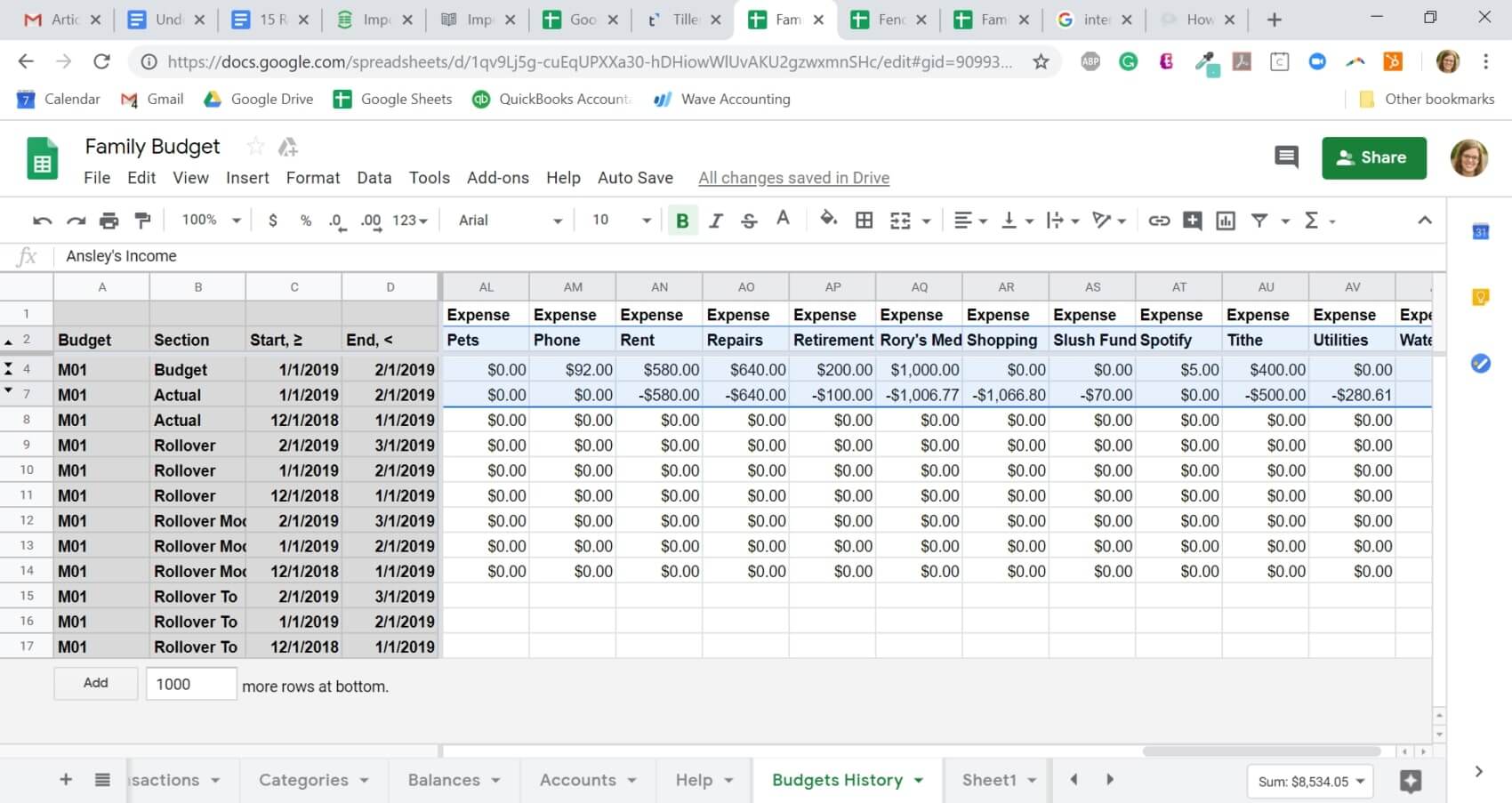
Task: Collapse the toolbar with up chevron
Action: click(1425, 221)
